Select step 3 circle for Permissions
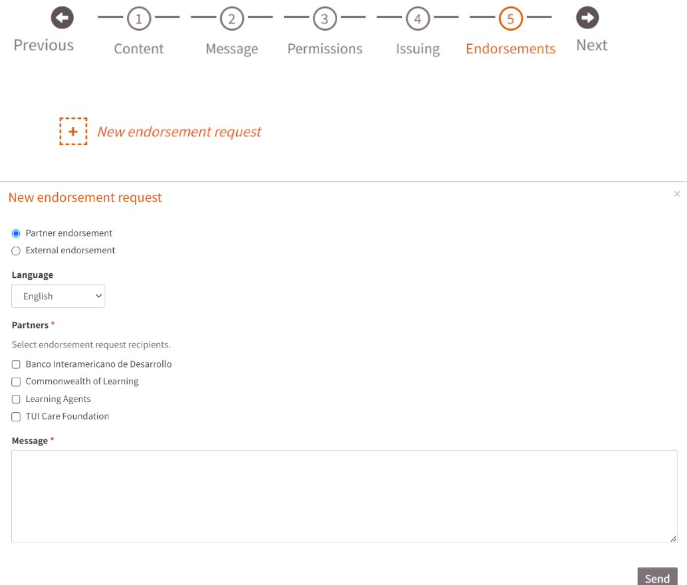Screen dimensions: 687x585 (x=325, y=19)
